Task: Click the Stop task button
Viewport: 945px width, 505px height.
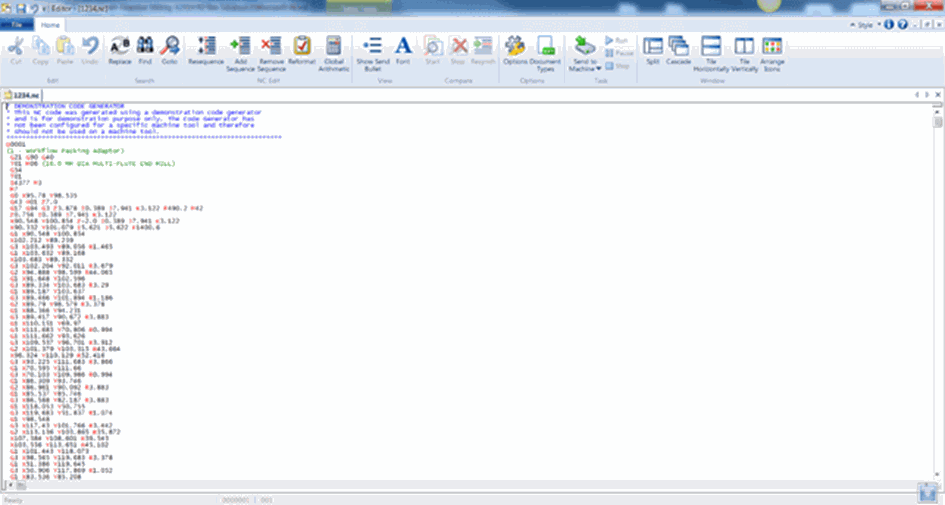Action: pyautogui.click(x=617, y=66)
